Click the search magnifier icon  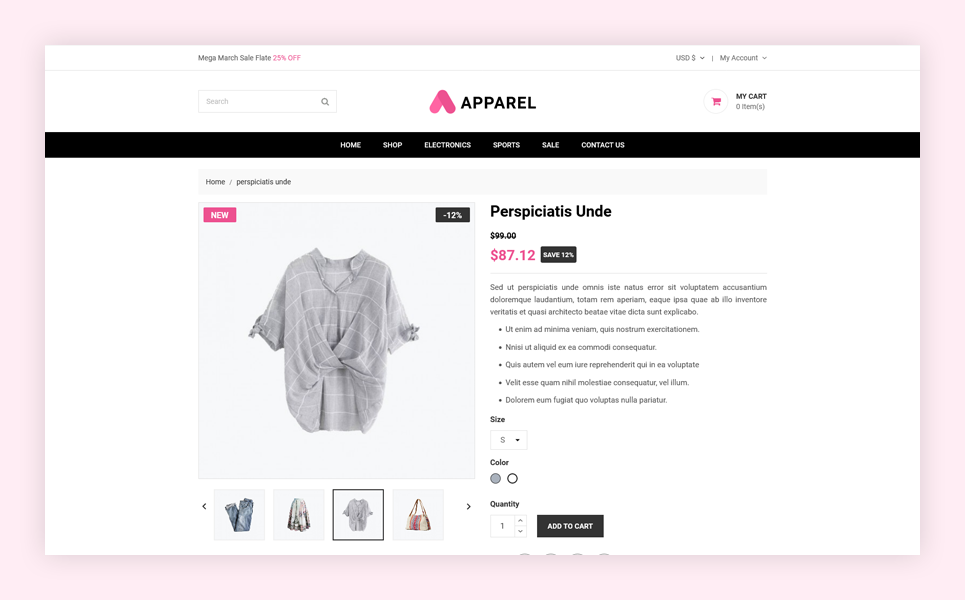click(x=325, y=102)
